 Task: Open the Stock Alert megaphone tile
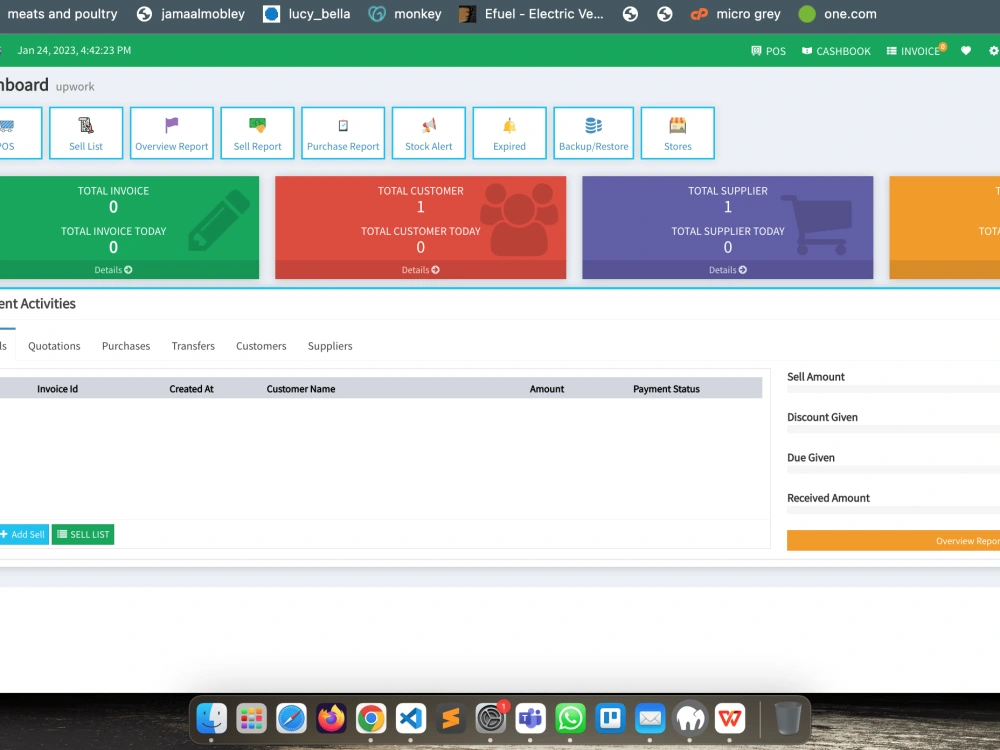(x=429, y=133)
